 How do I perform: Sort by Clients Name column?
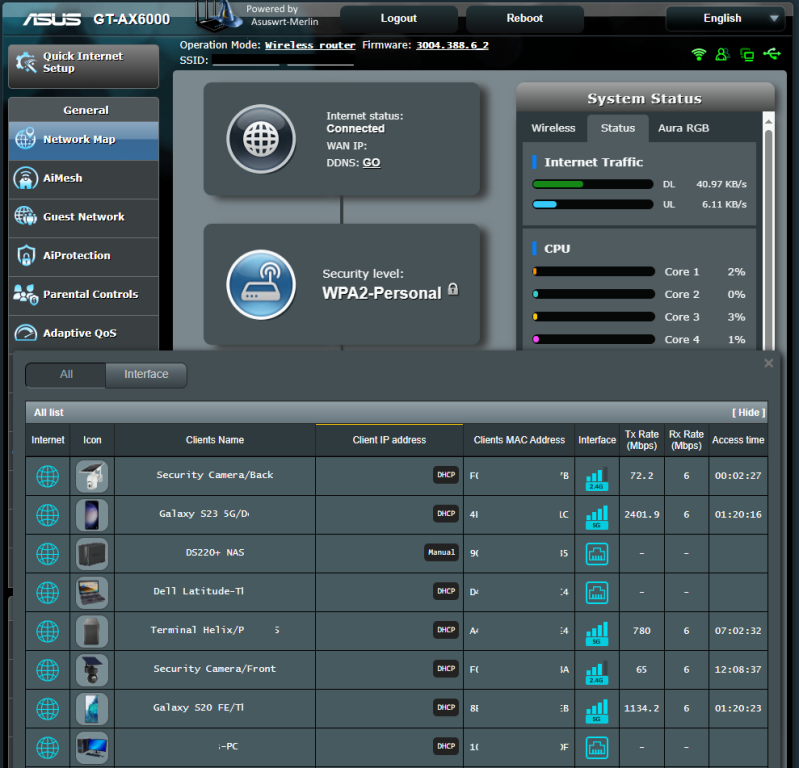pos(215,440)
